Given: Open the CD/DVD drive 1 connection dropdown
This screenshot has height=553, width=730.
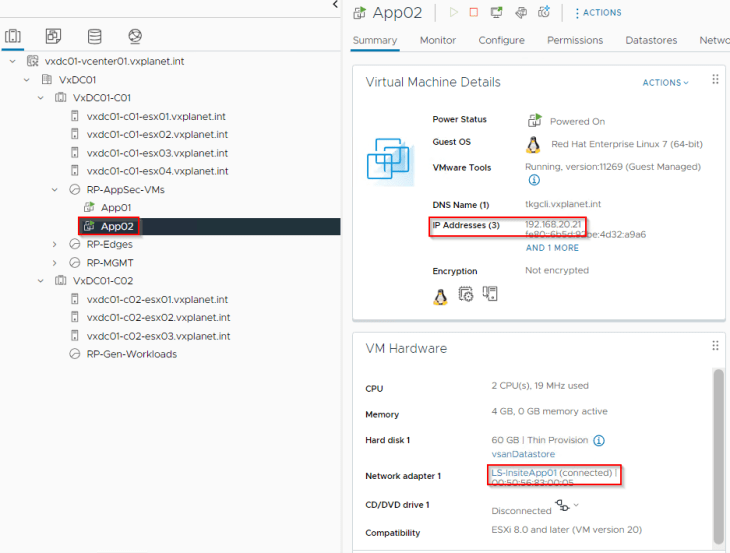Looking at the screenshot, I should 576,505.
